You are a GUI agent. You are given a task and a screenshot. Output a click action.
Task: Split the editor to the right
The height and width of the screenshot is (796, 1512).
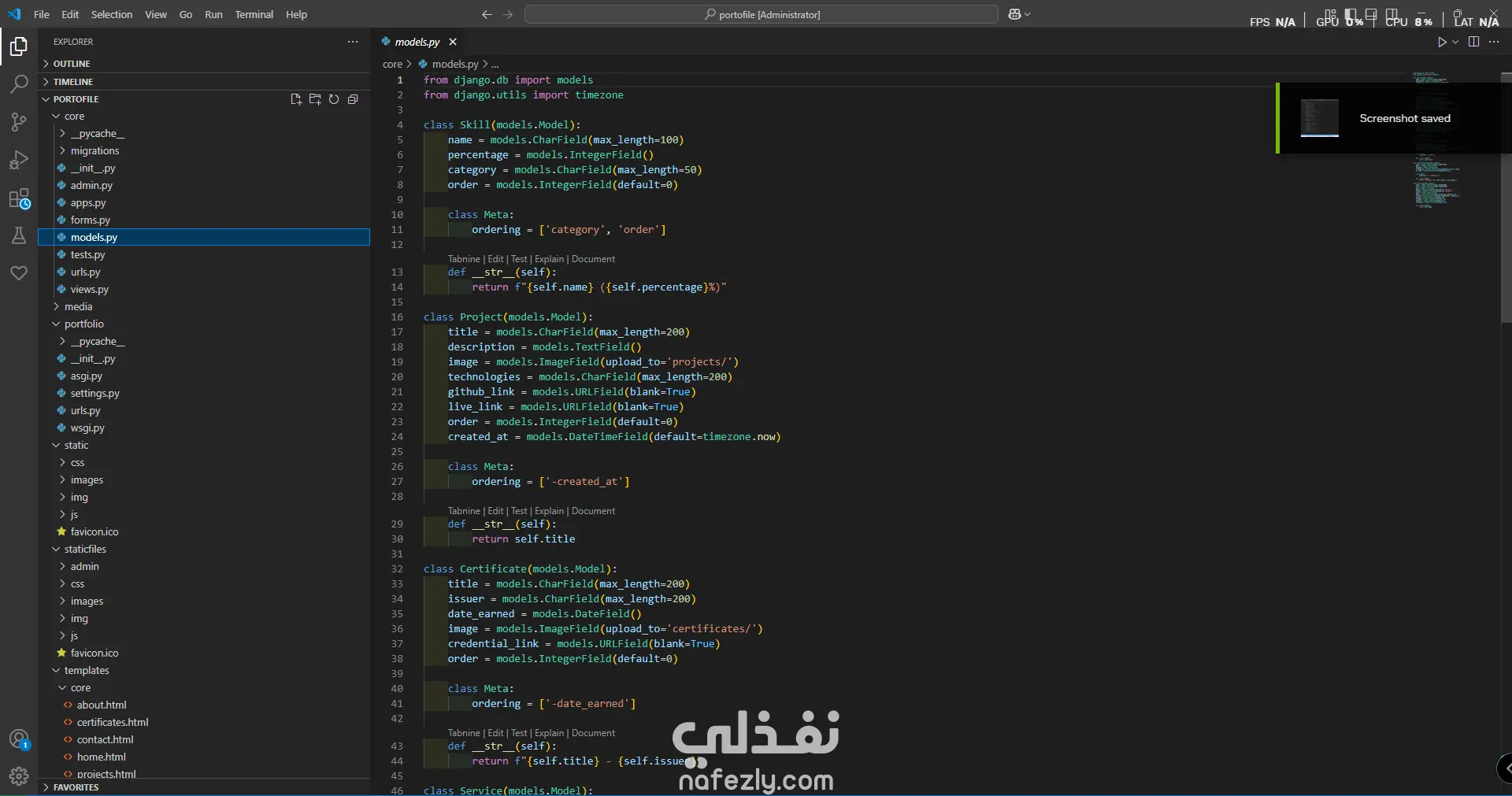point(1474,42)
